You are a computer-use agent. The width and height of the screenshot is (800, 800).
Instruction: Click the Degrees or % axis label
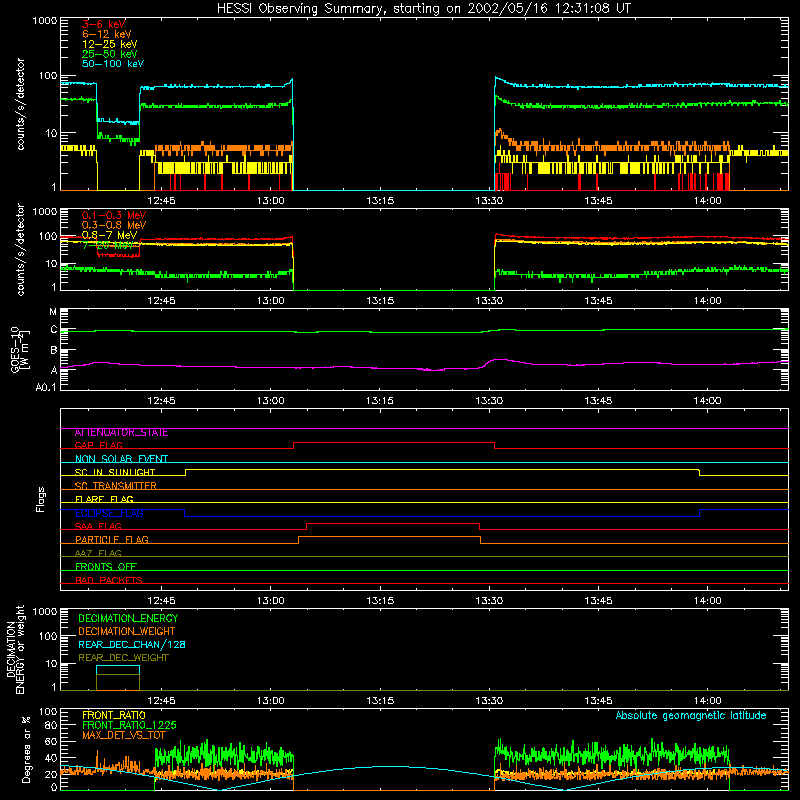(26, 749)
